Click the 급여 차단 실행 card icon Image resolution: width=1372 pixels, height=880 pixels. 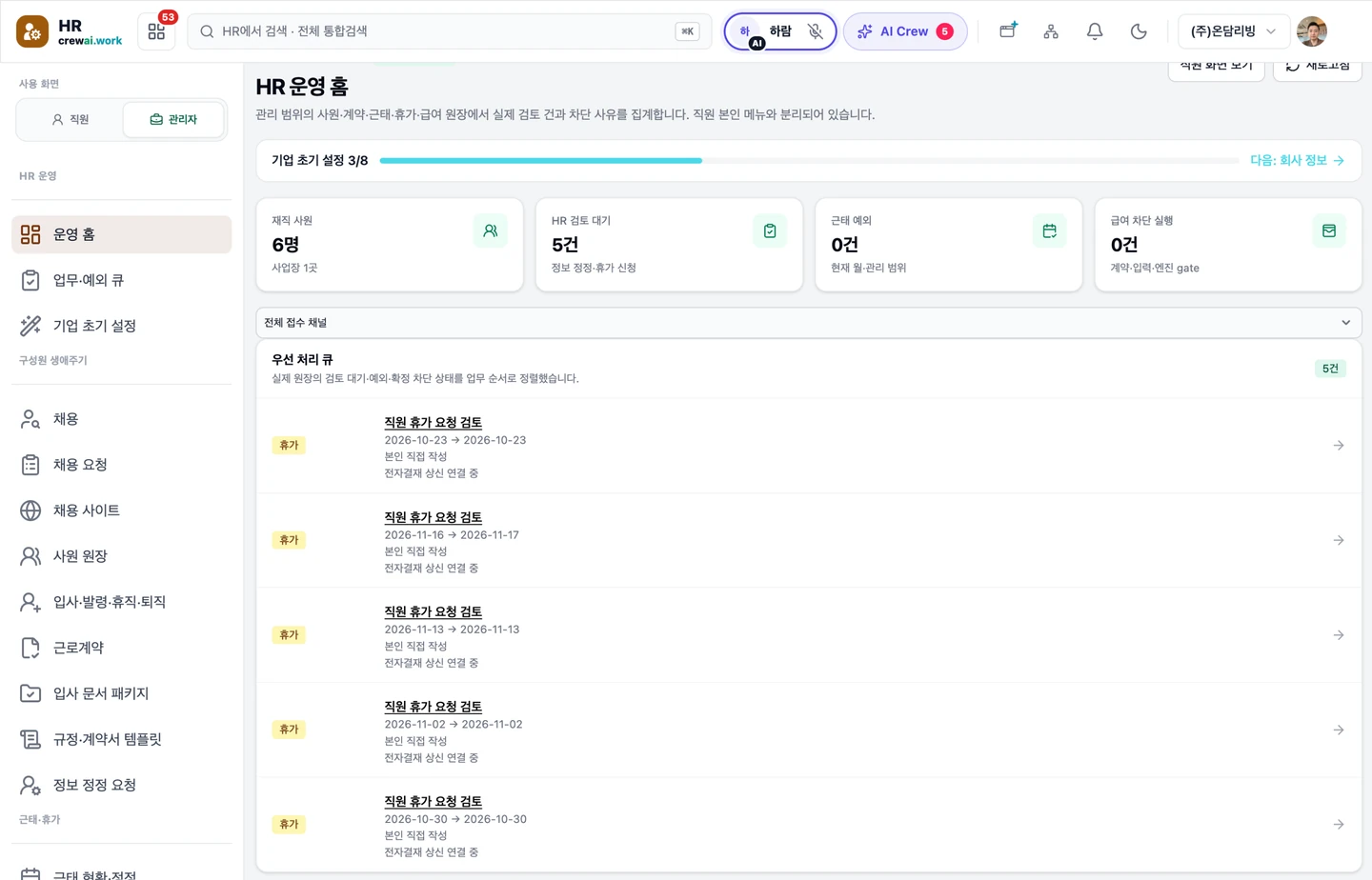tap(1329, 231)
